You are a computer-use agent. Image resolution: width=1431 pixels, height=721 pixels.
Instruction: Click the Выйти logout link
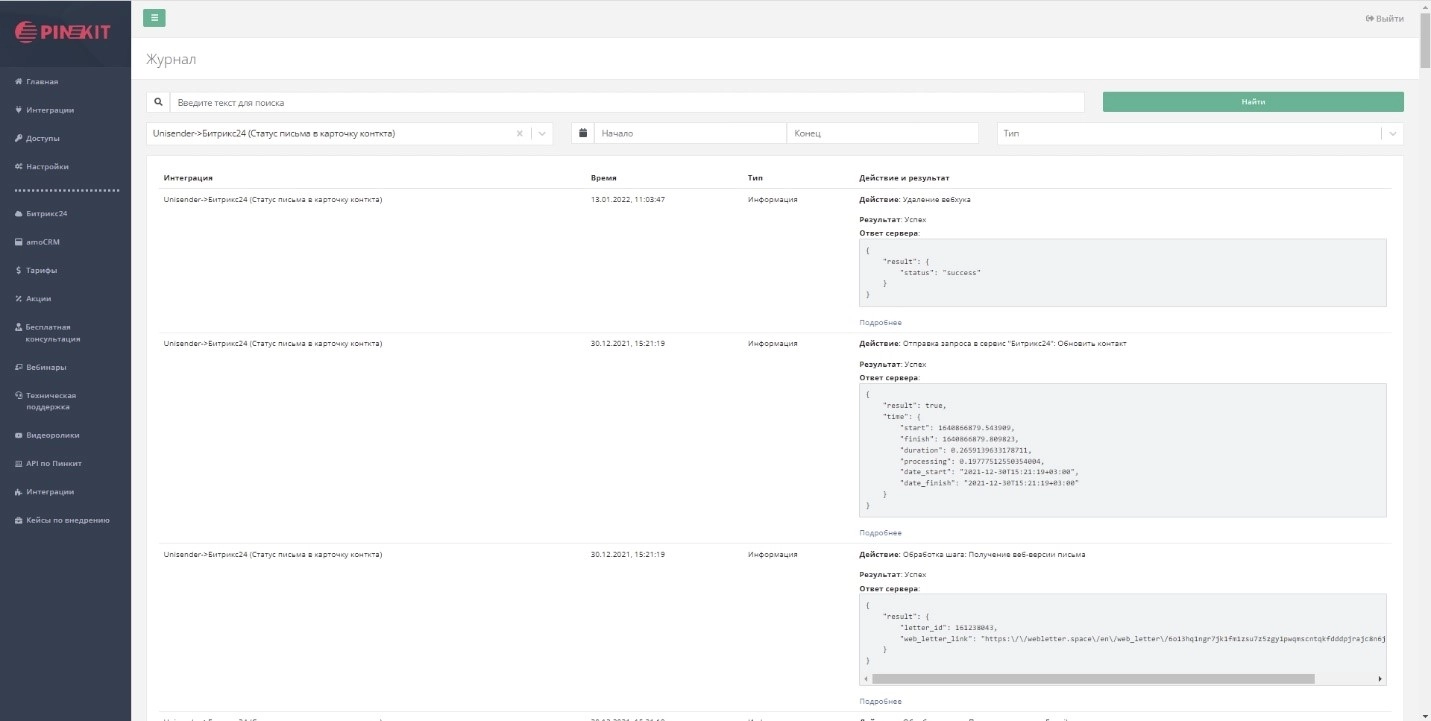coord(1384,19)
